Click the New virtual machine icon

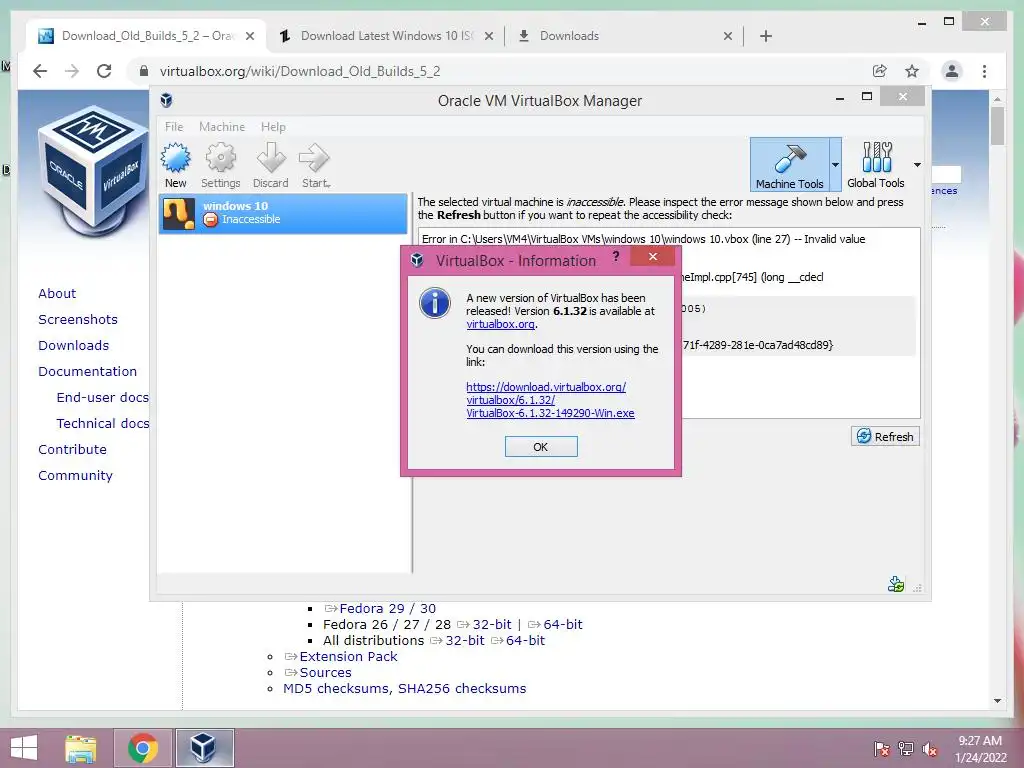tap(176, 166)
